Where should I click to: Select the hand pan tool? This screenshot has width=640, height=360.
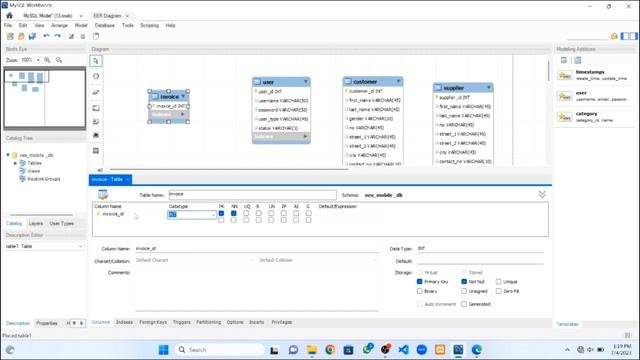96,76
